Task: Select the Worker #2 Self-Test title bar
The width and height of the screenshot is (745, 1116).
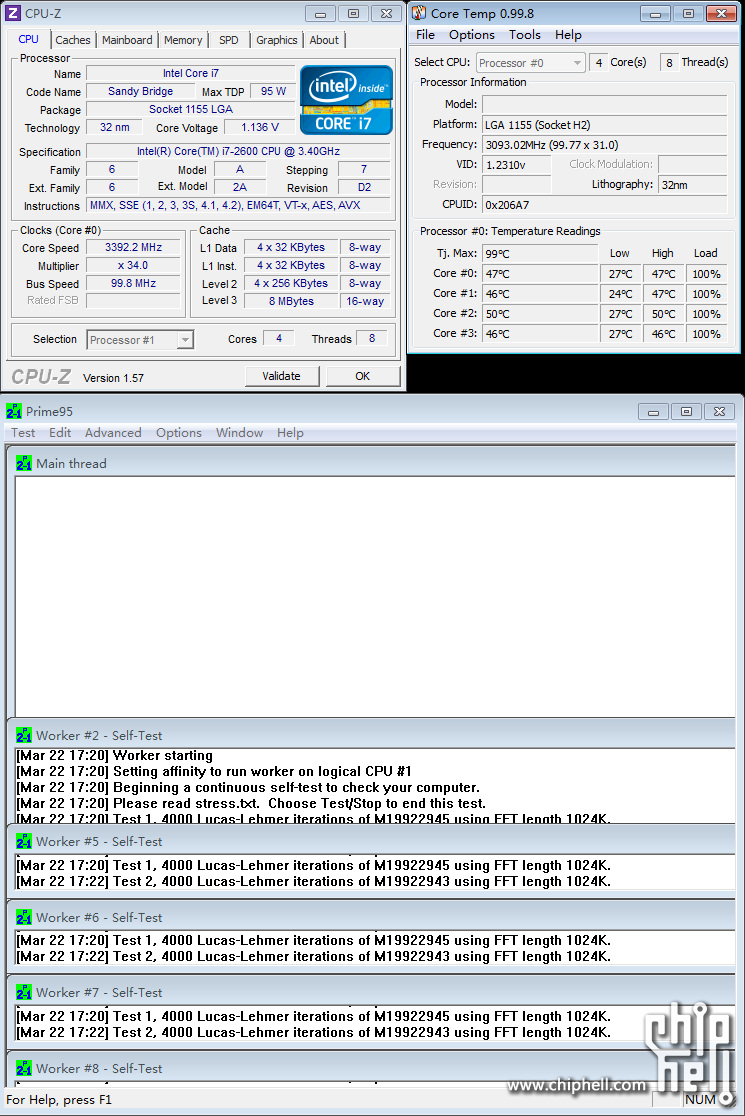Action: (x=371, y=735)
